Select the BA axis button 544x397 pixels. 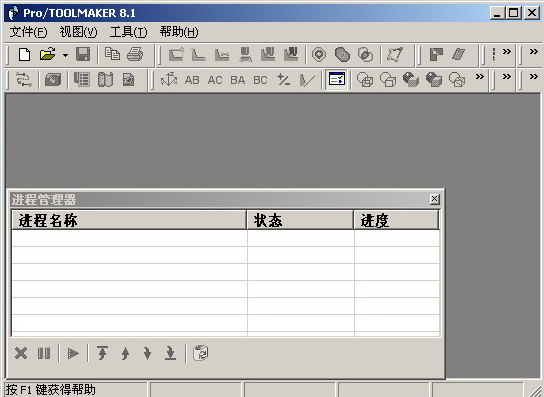[238, 80]
